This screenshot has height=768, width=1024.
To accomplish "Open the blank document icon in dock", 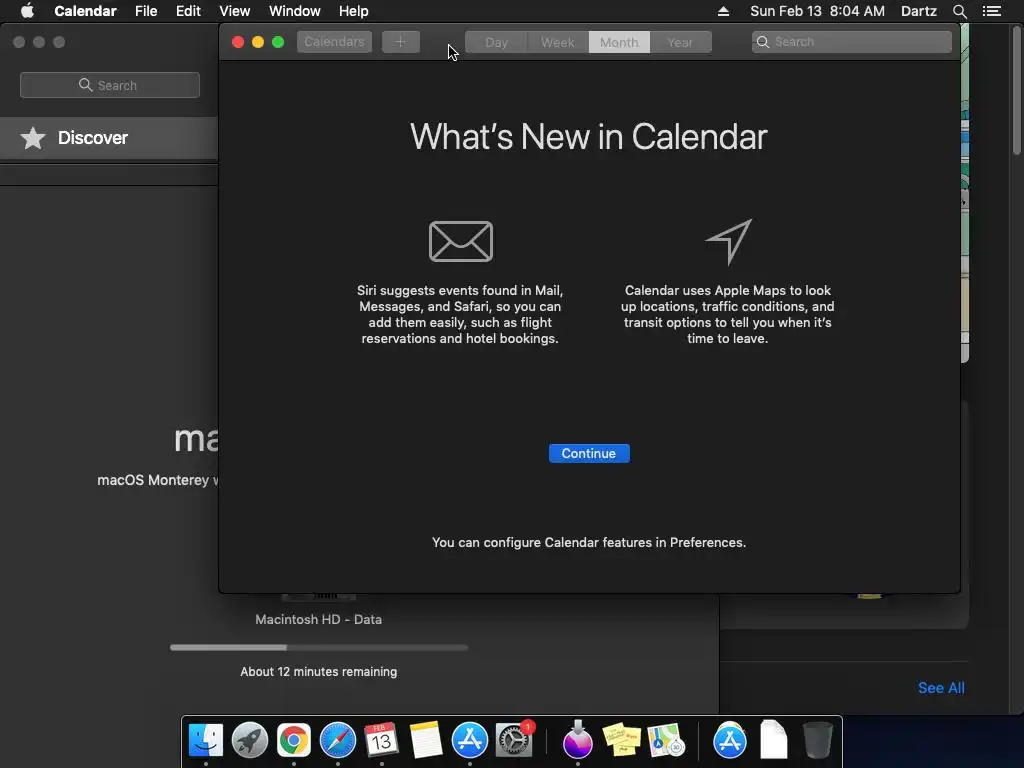I will click(774, 740).
